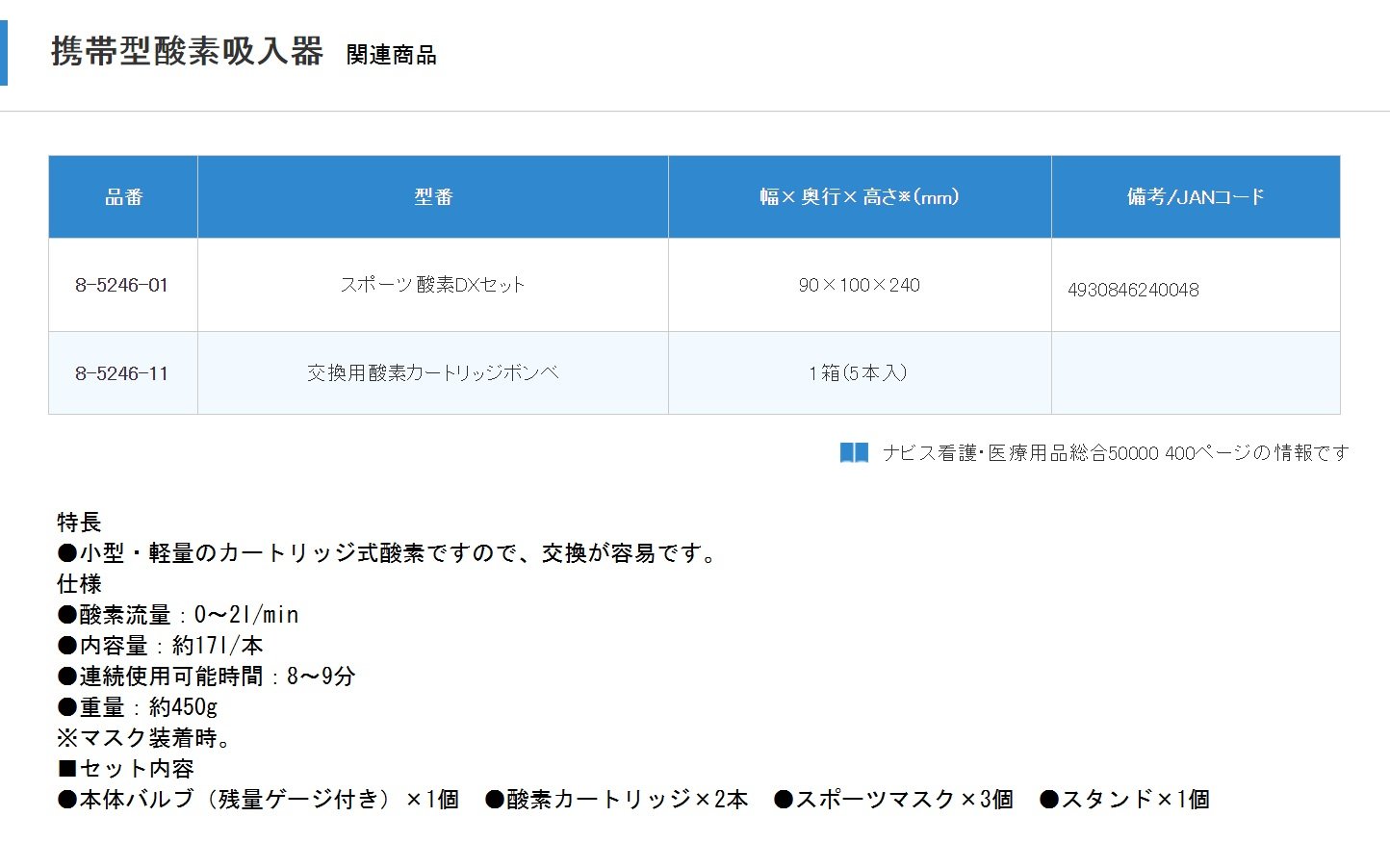Screen dimensions: 1390x868
Task: Click the 携帯型酸素吸入器 heading
Action: click(187, 51)
